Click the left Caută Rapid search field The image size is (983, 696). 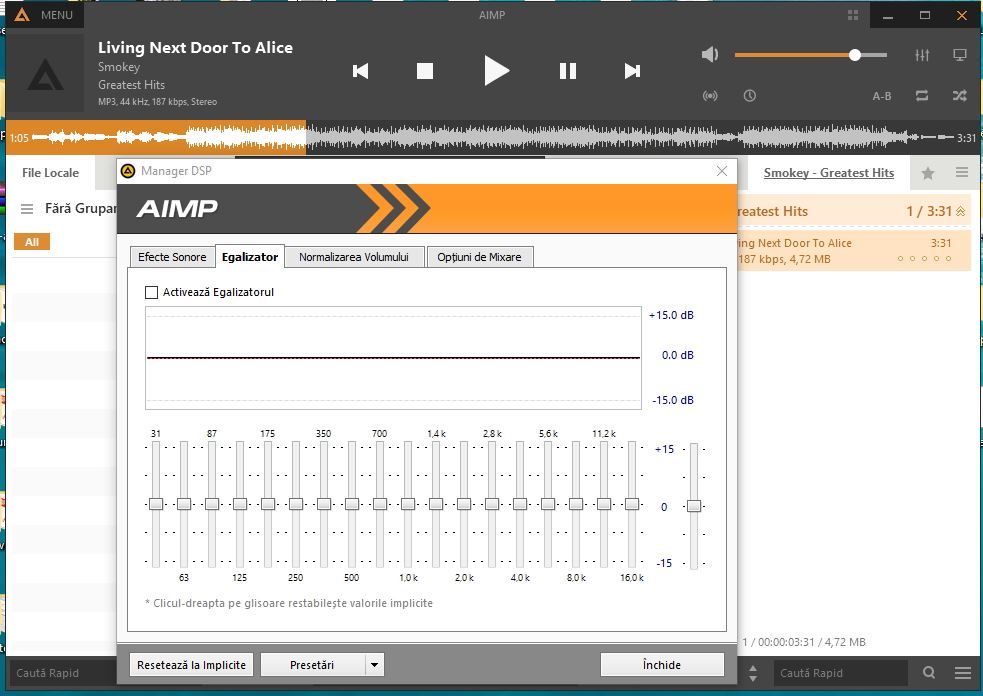(61, 673)
